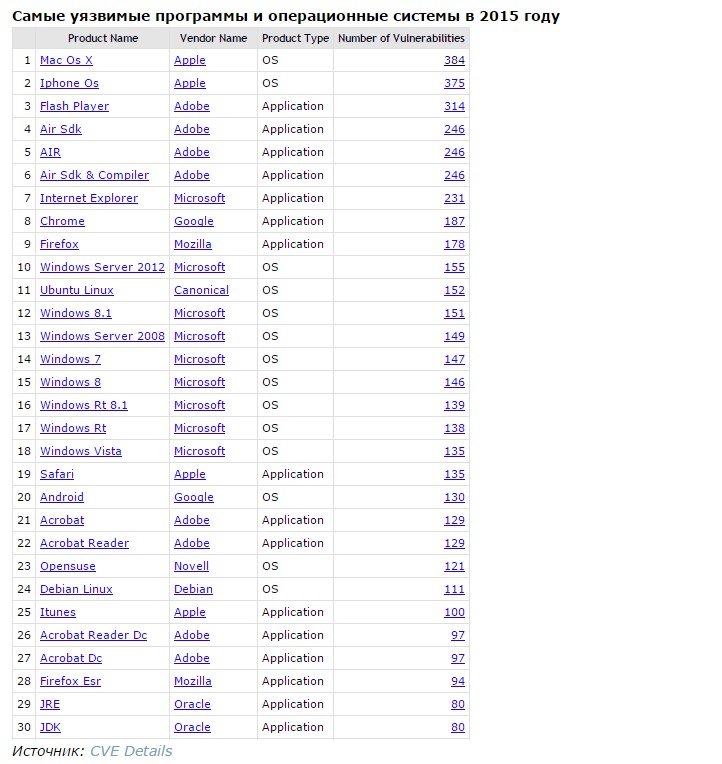Open Mozilla vendor link in Firefox row 9
This screenshot has width=722, height=764.
click(192, 244)
